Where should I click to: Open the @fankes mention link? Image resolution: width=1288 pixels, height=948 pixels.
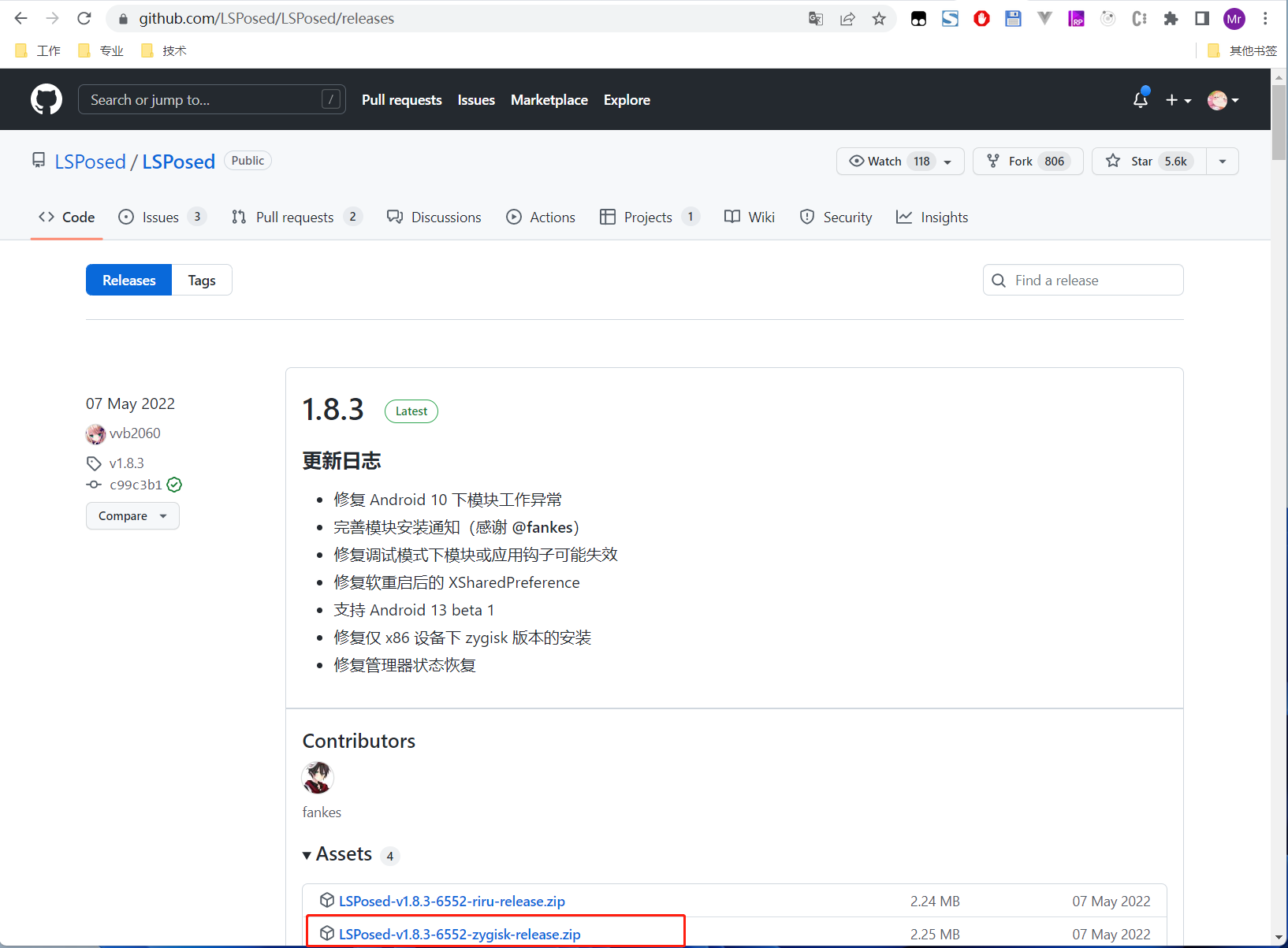(x=542, y=527)
